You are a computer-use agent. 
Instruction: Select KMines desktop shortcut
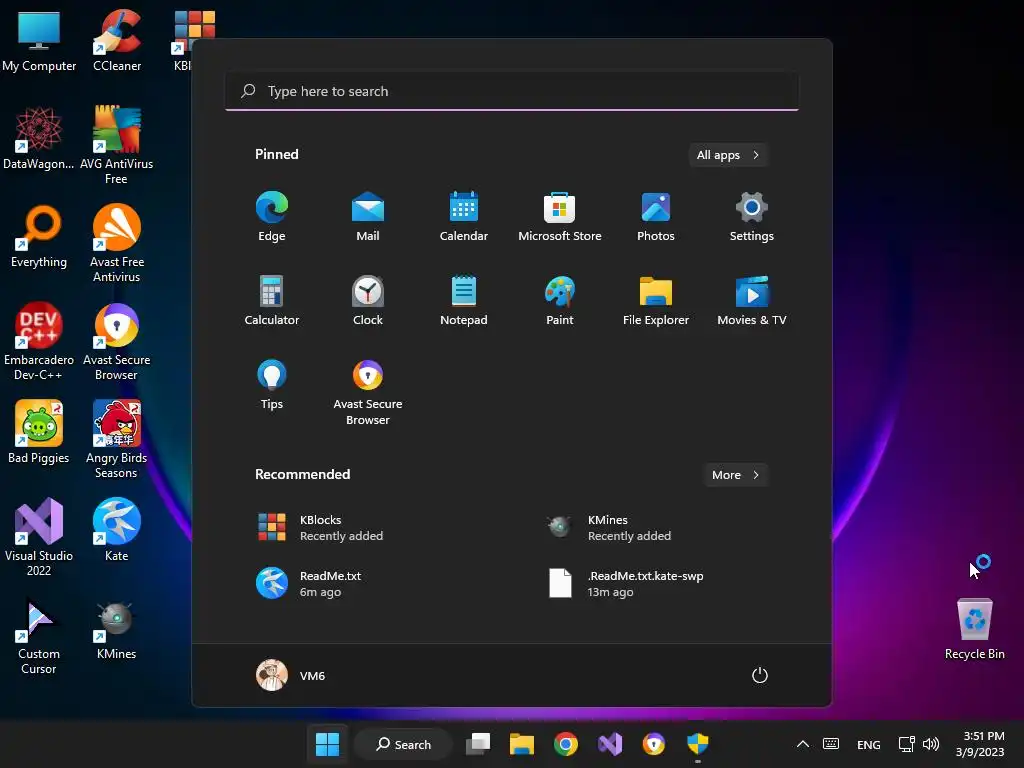pyautogui.click(x=117, y=630)
